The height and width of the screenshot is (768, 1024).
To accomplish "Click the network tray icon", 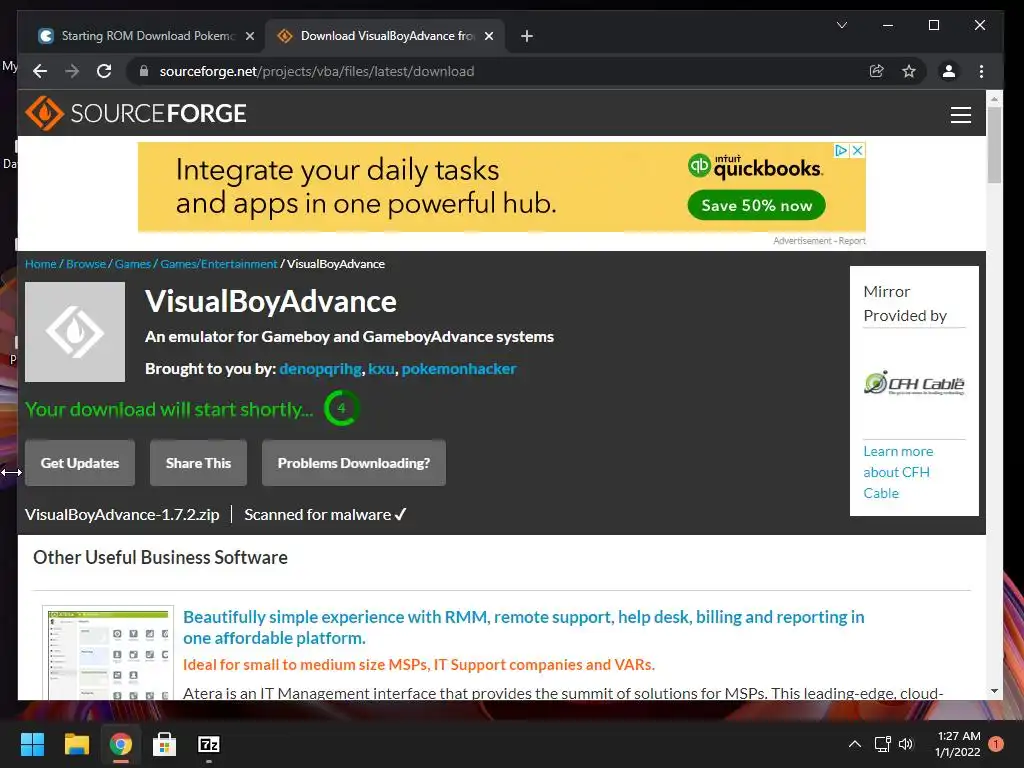I will point(882,744).
